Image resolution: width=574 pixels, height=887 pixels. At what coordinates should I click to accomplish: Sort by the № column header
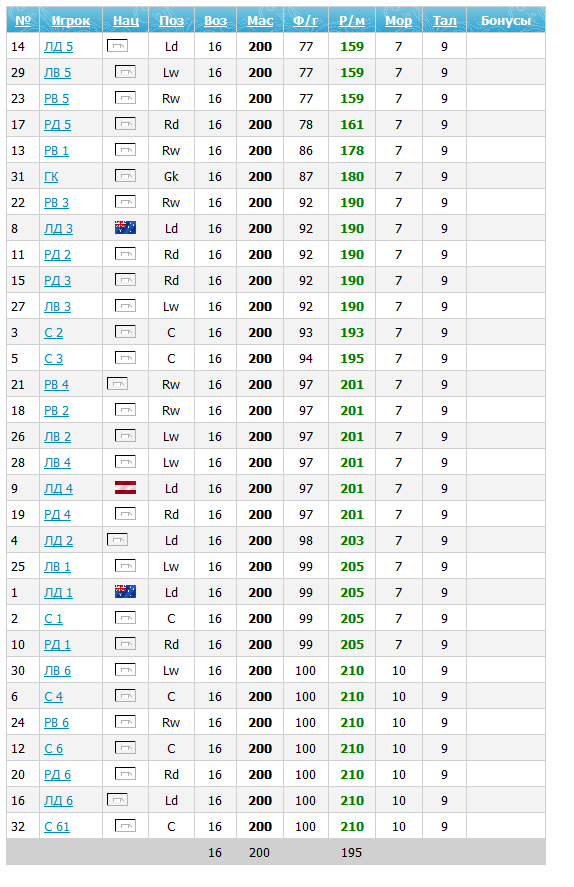tap(23, 21)
